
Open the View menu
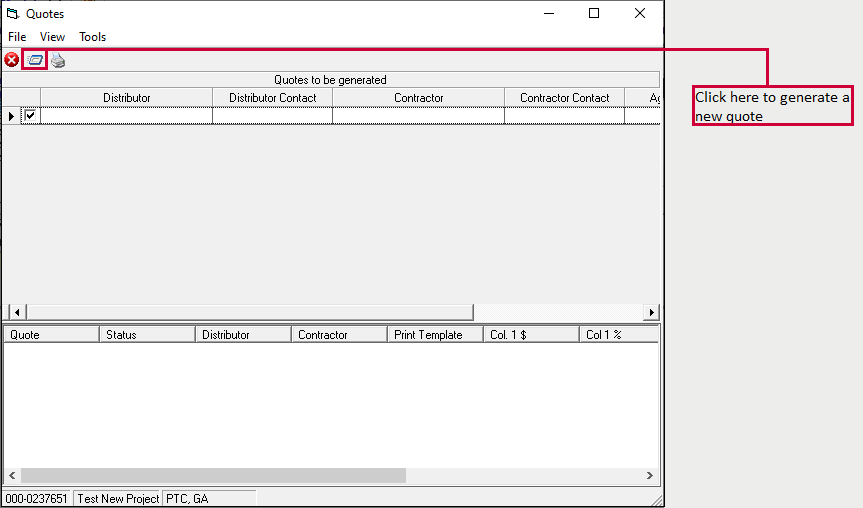pyautogui.click(x=52, y=37)
